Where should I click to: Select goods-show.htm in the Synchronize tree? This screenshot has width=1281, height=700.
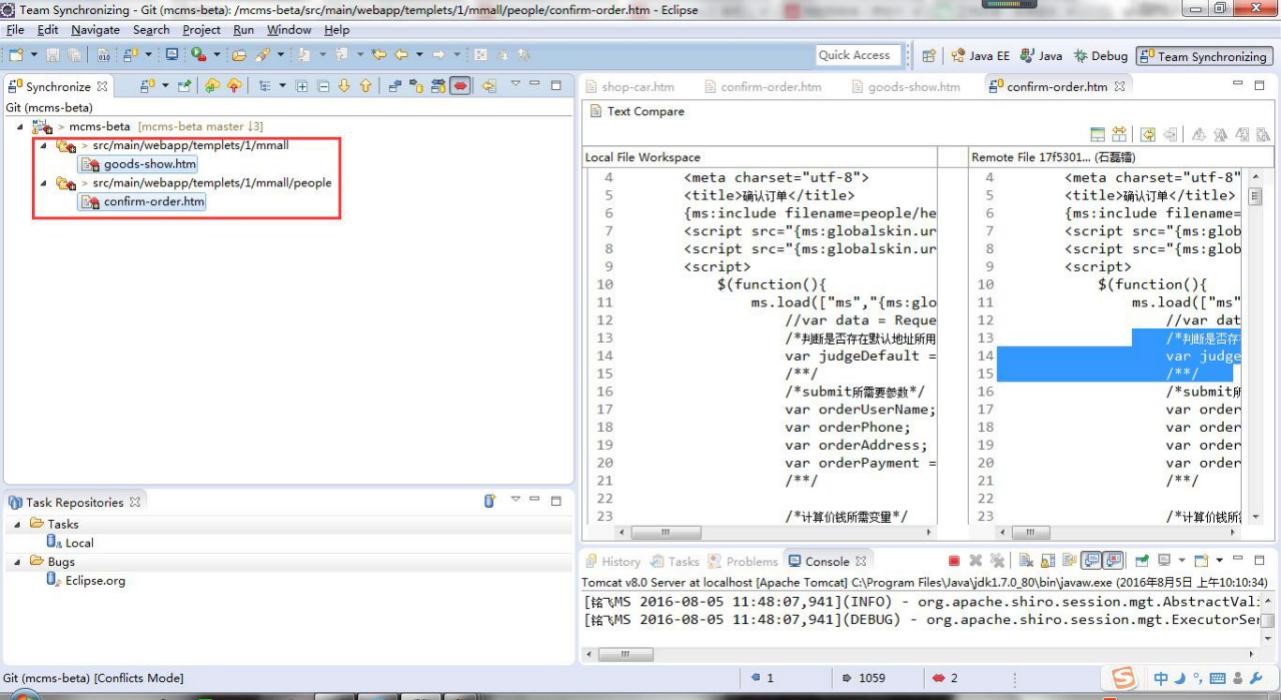[x=138, y=164]
